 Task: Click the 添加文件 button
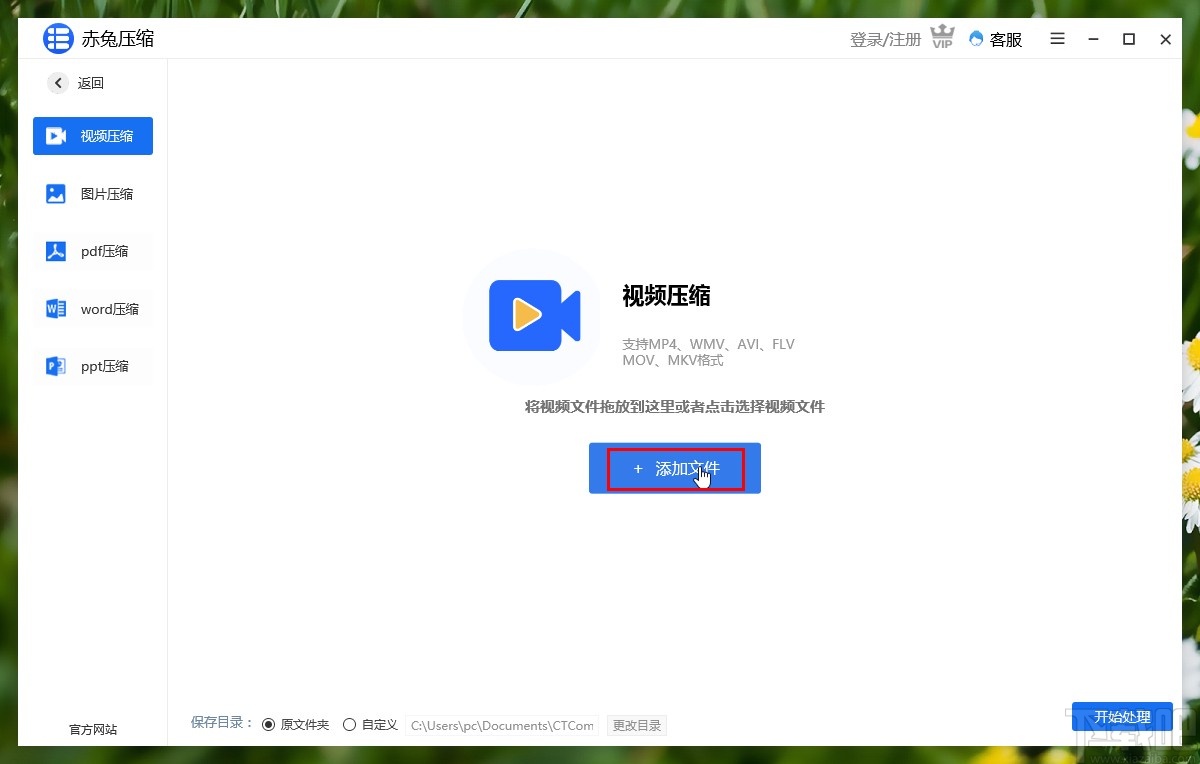tap(675, 468)
